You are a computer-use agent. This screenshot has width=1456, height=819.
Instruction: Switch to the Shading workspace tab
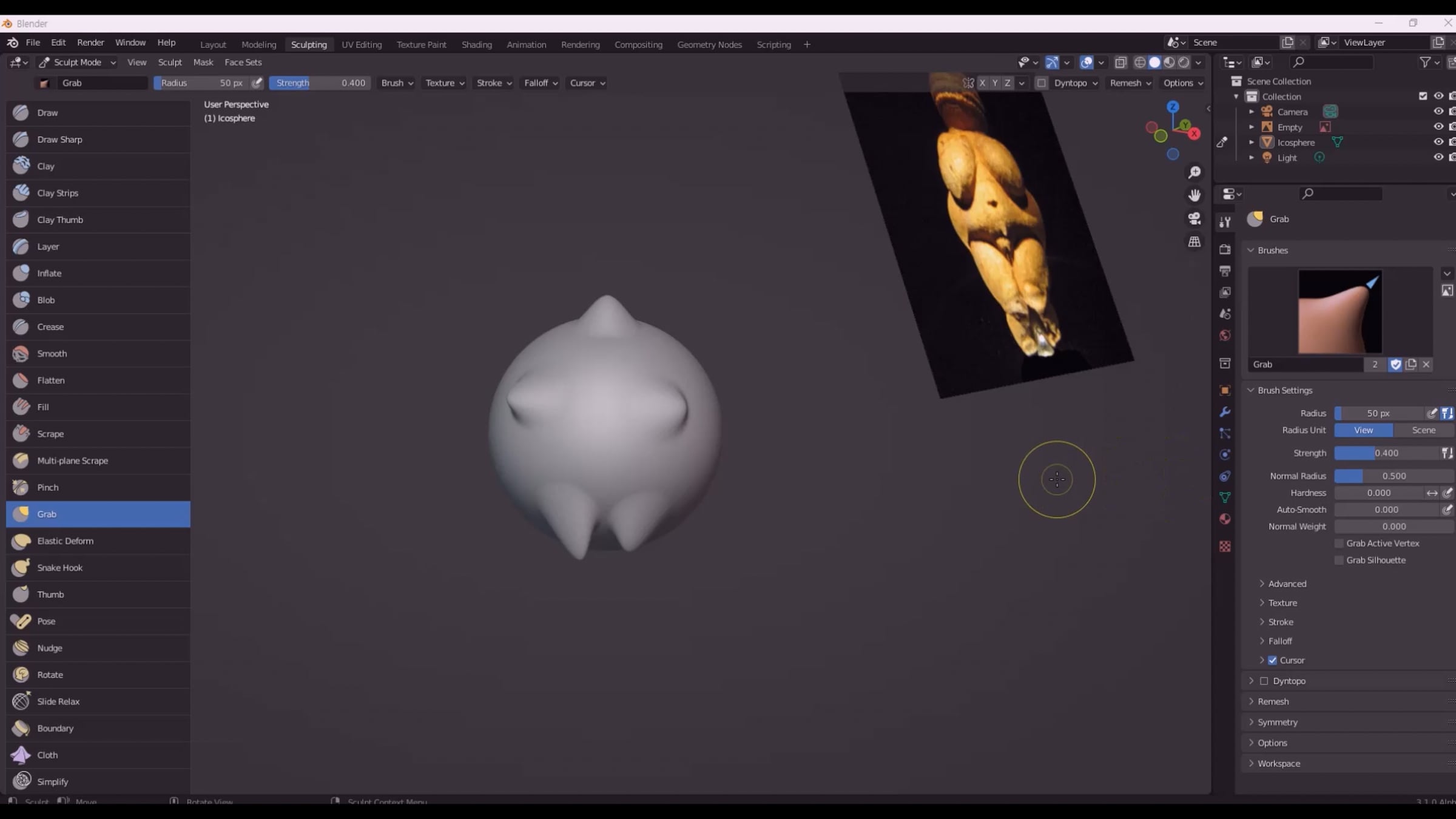(476, 45)
